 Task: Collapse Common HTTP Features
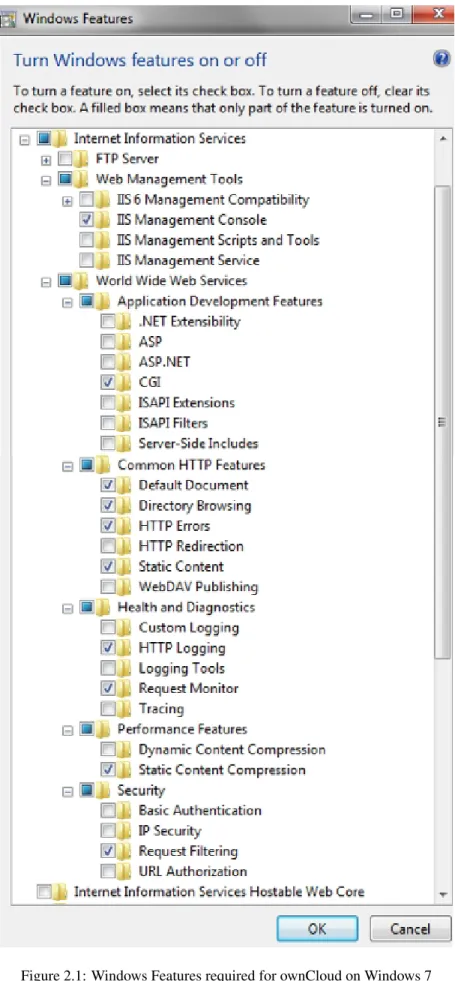pyautogui.click(x=68, y=465)
